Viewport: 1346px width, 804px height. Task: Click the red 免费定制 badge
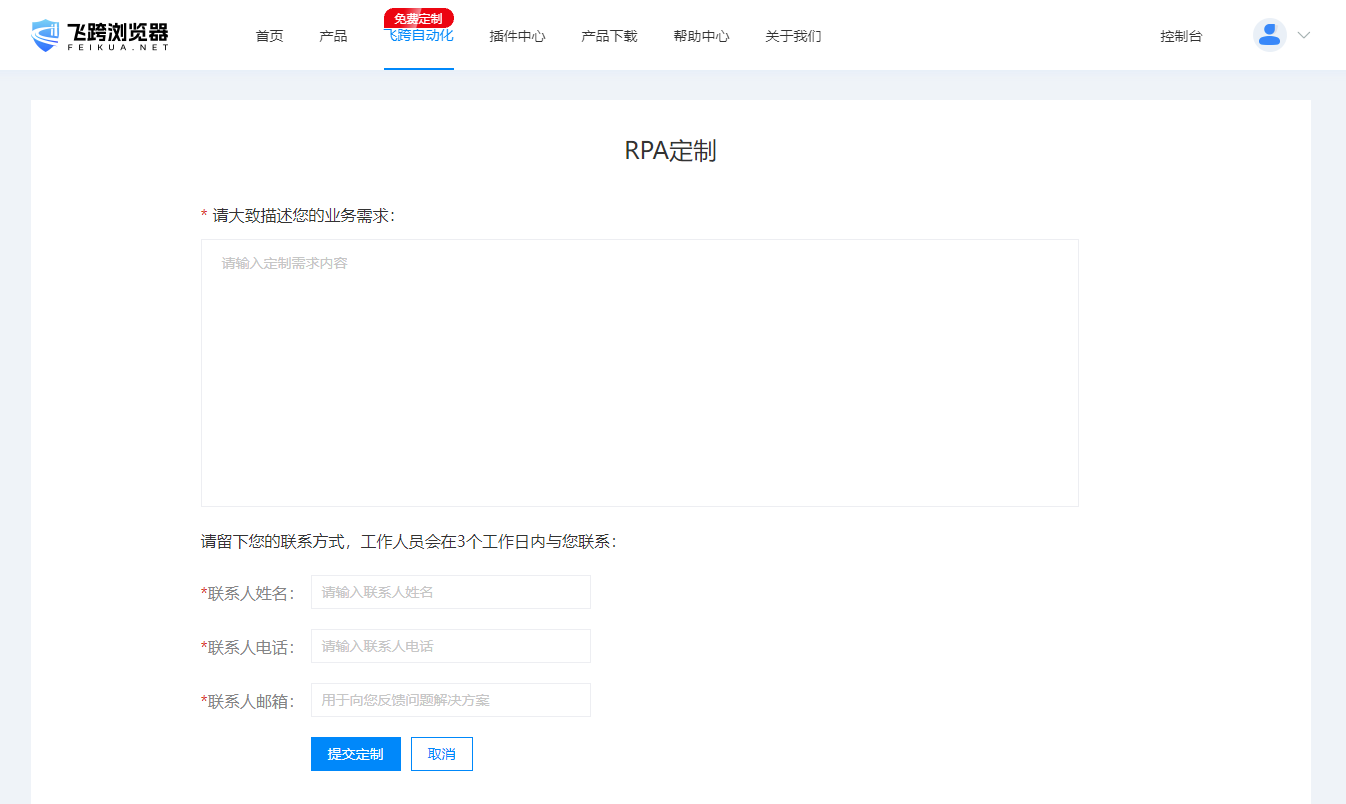pos(418,18)
